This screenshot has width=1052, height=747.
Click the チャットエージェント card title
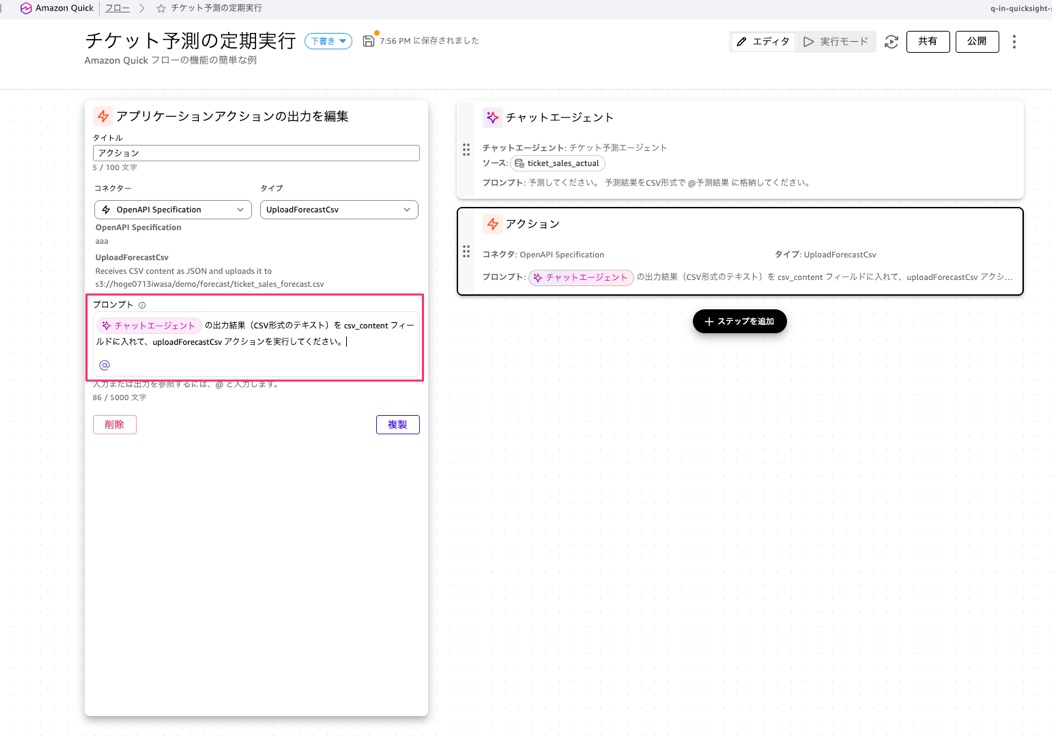(560, 117)
